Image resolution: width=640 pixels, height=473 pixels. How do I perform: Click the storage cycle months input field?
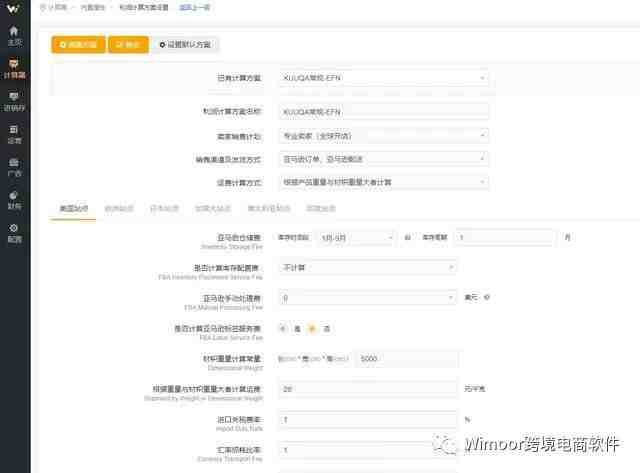(505, 238)
